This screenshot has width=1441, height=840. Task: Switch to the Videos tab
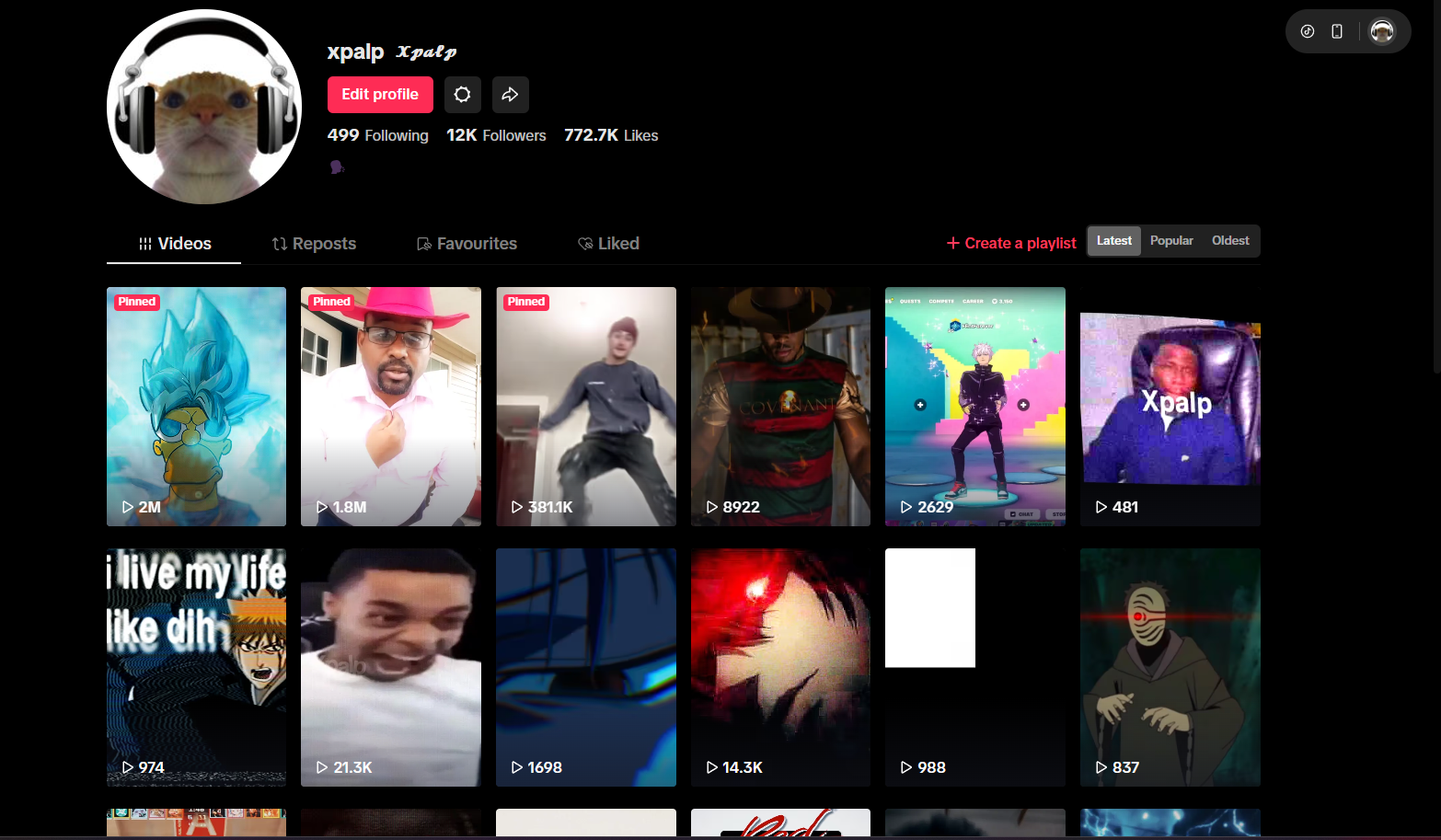[x=175, y=244]
